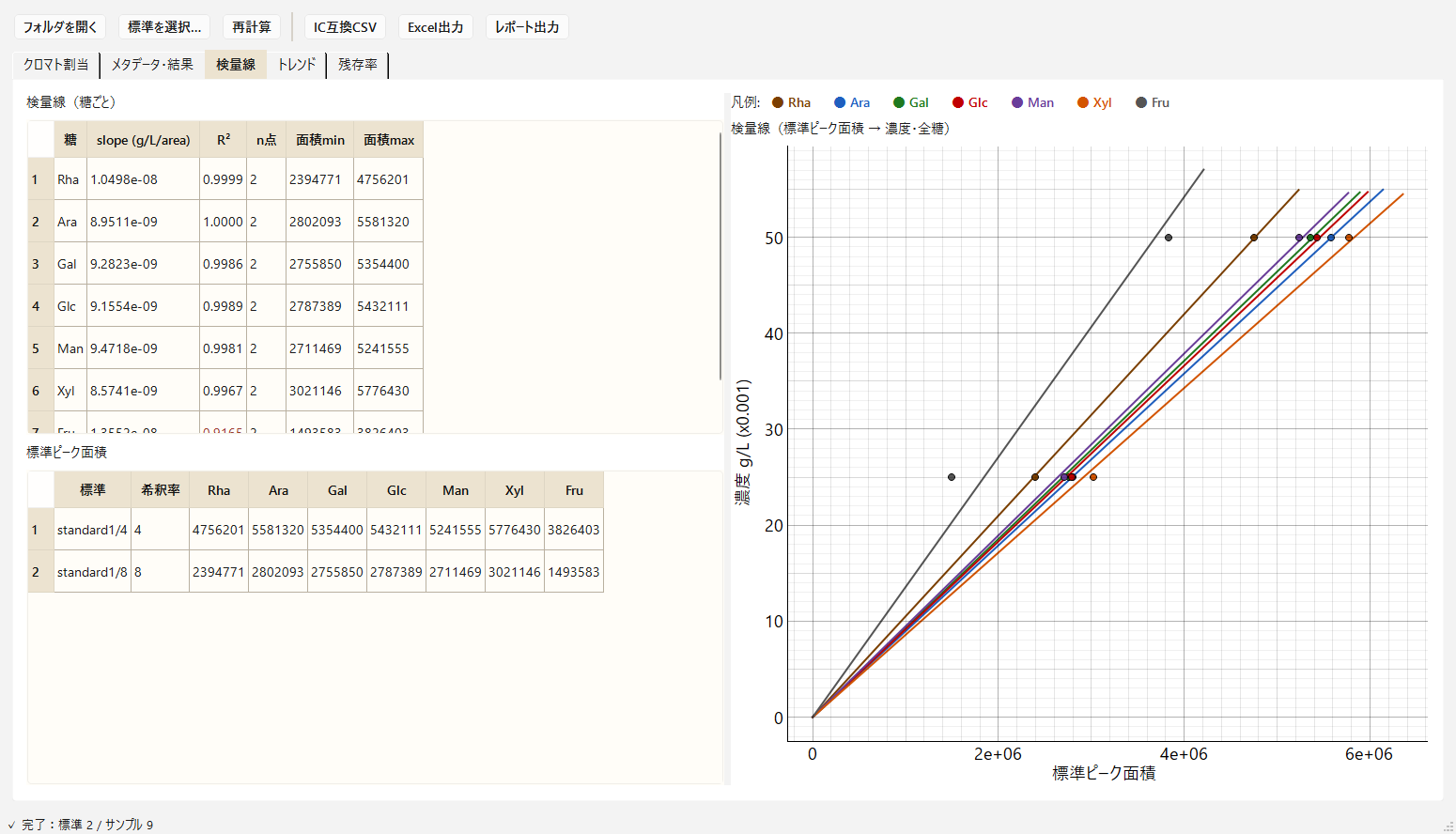Click the 面積min column header

[320, 140]
